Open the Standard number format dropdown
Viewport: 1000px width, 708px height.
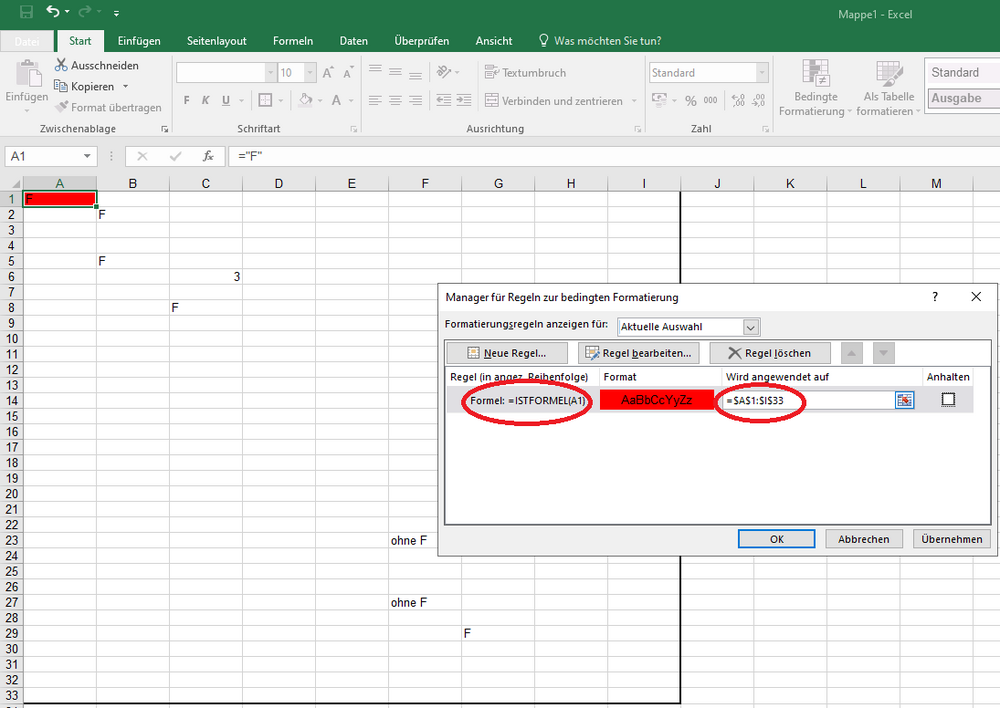[x=762, y=73]
